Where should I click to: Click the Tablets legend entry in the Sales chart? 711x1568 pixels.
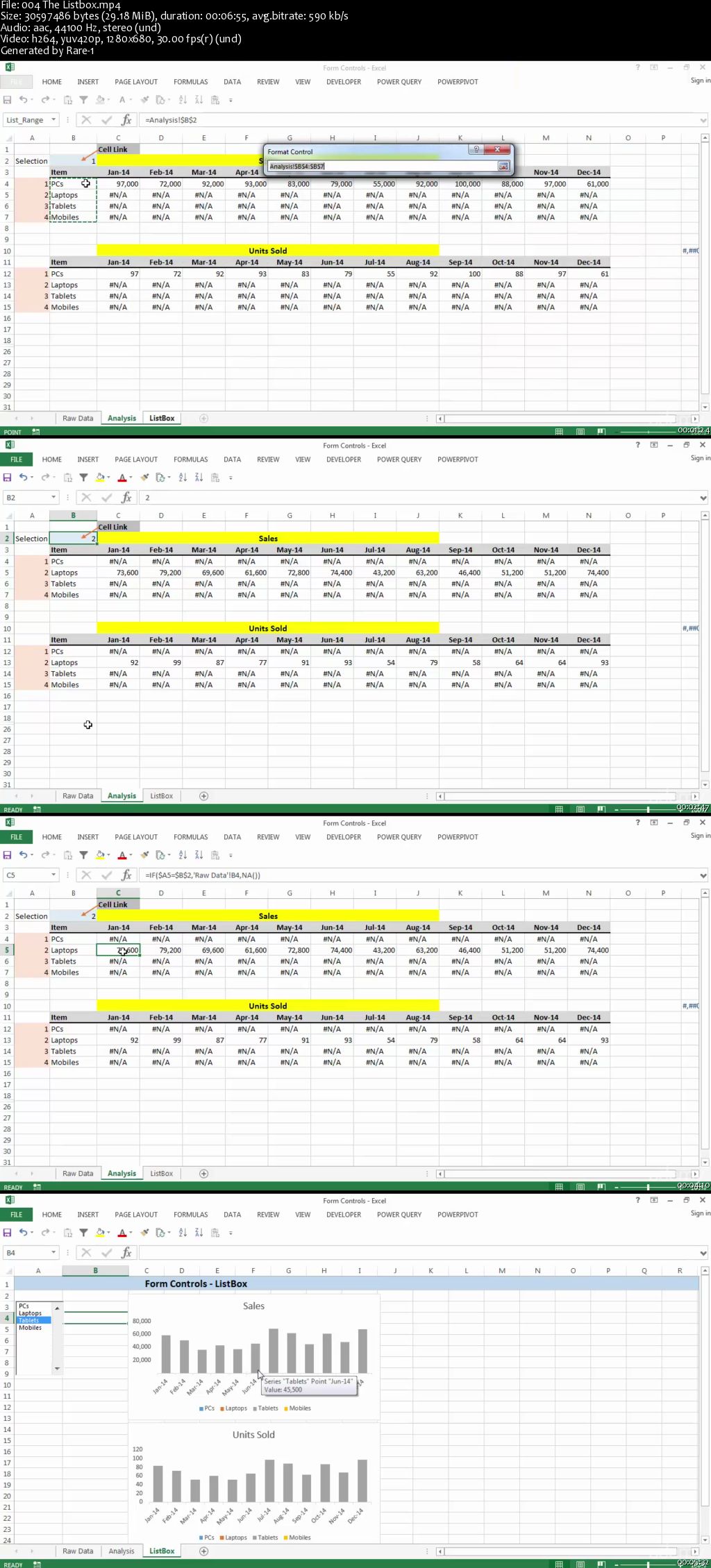coord(265,1408)
